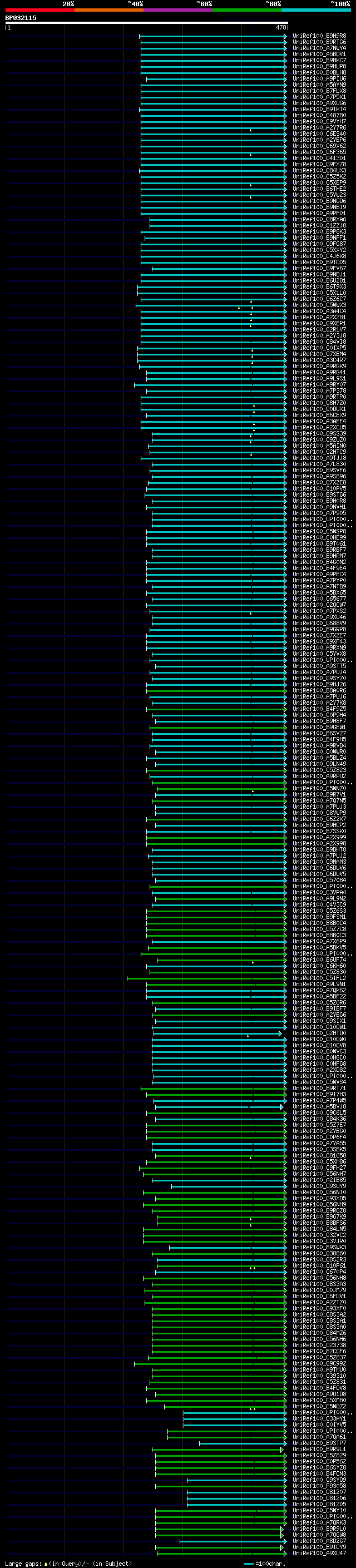356x1568 pixels.
Task: Select the UniRef100_Q9SS39 label
Action: (319, 434)
